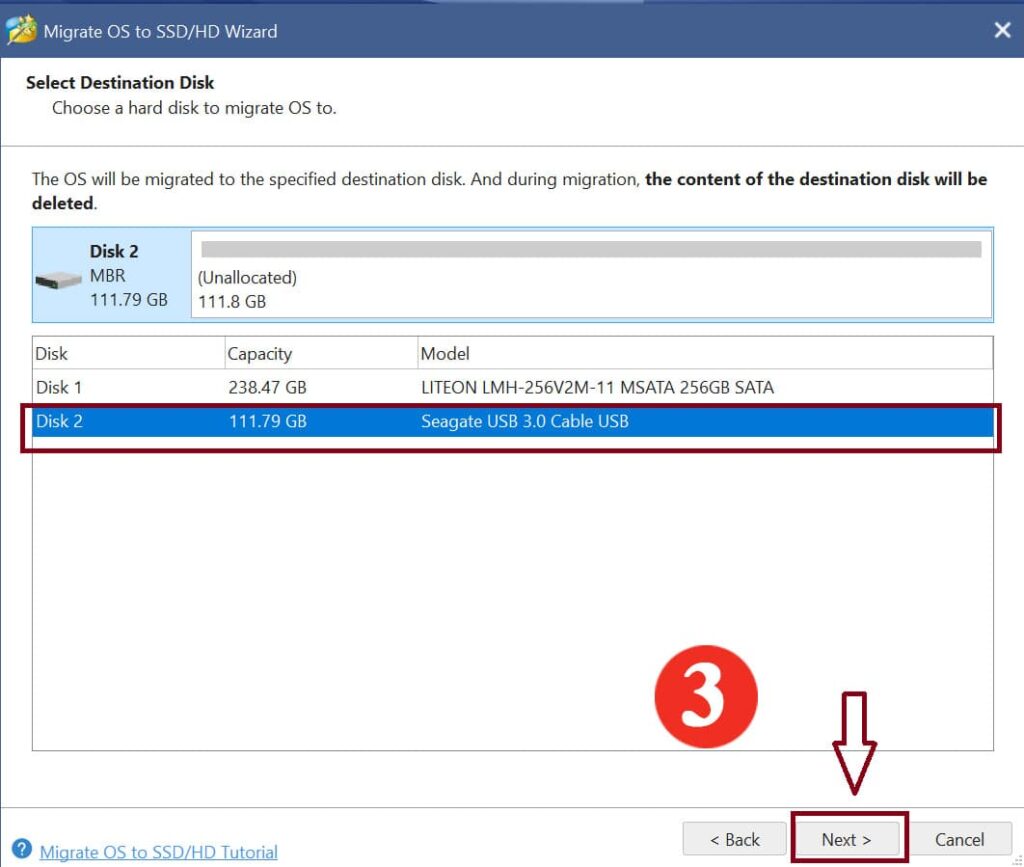This screenshot has width=1024, height=867.
Task: Click the LITEON LMH-256V2M model cell
Action: coord(596,387)
